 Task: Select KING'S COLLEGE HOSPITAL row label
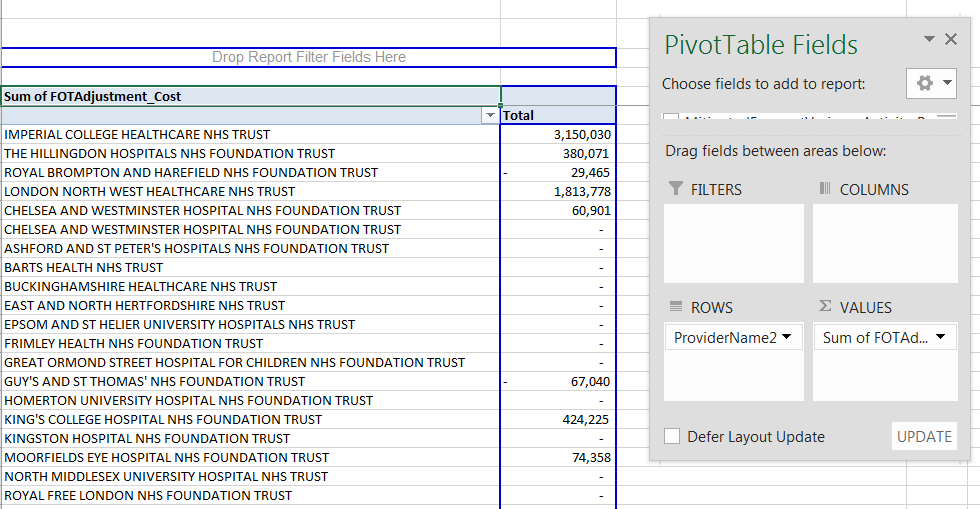(251, 420)
